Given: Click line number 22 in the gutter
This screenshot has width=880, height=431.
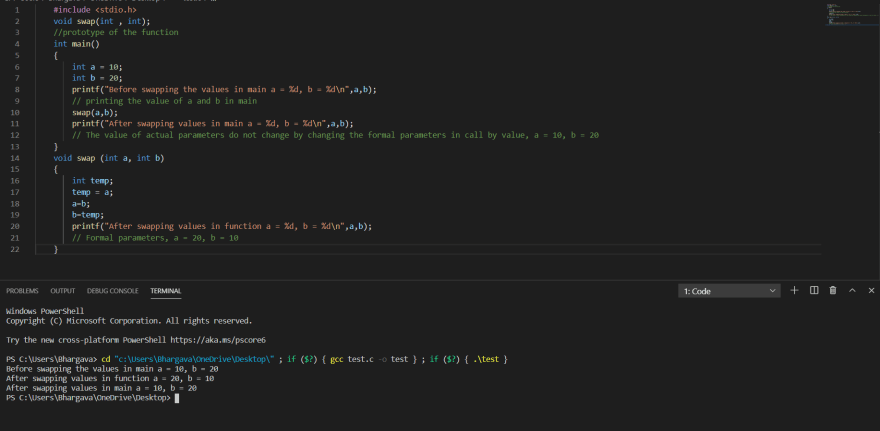Looking at the screenshot, I should 15,249.
